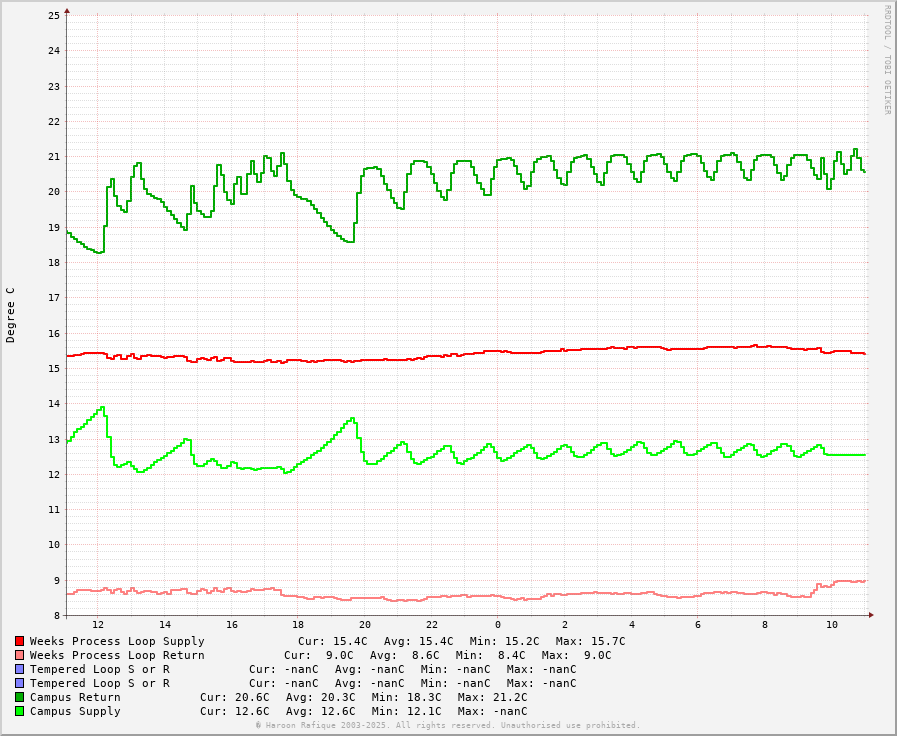
Task: Select the dark green Campus Return swatch
Action: pos(19,697)
